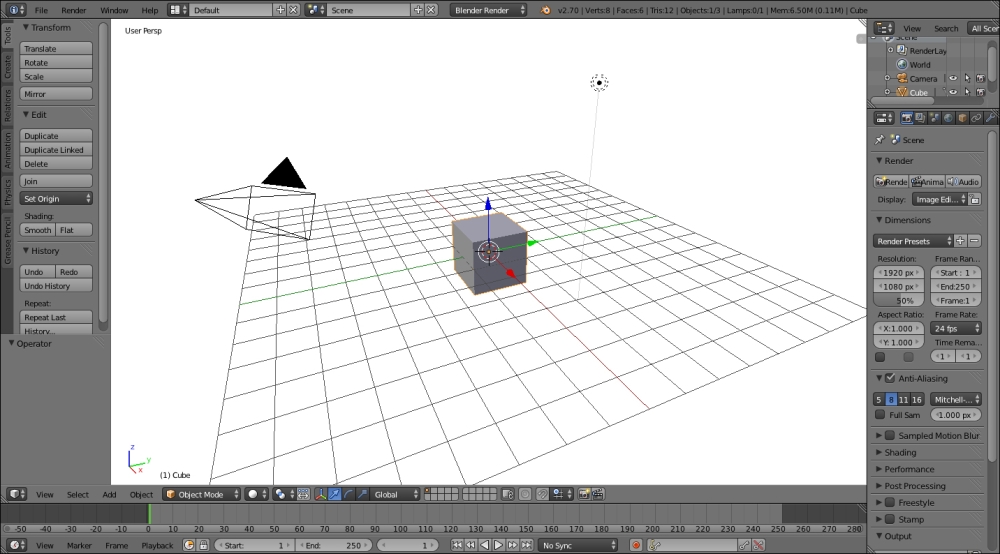Click the pin icon beside Scene

click(879, 140)
